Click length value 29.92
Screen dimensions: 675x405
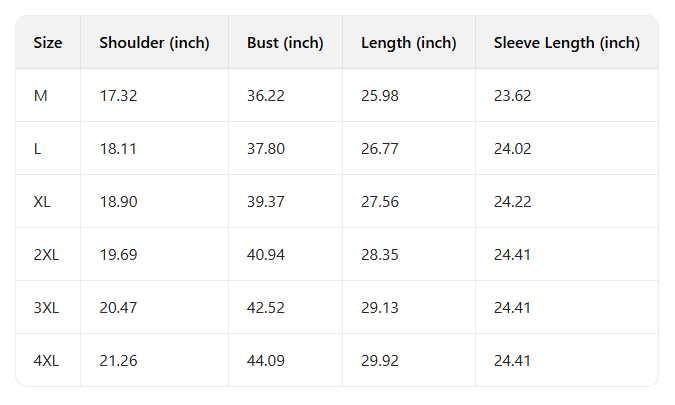(379, 361)
